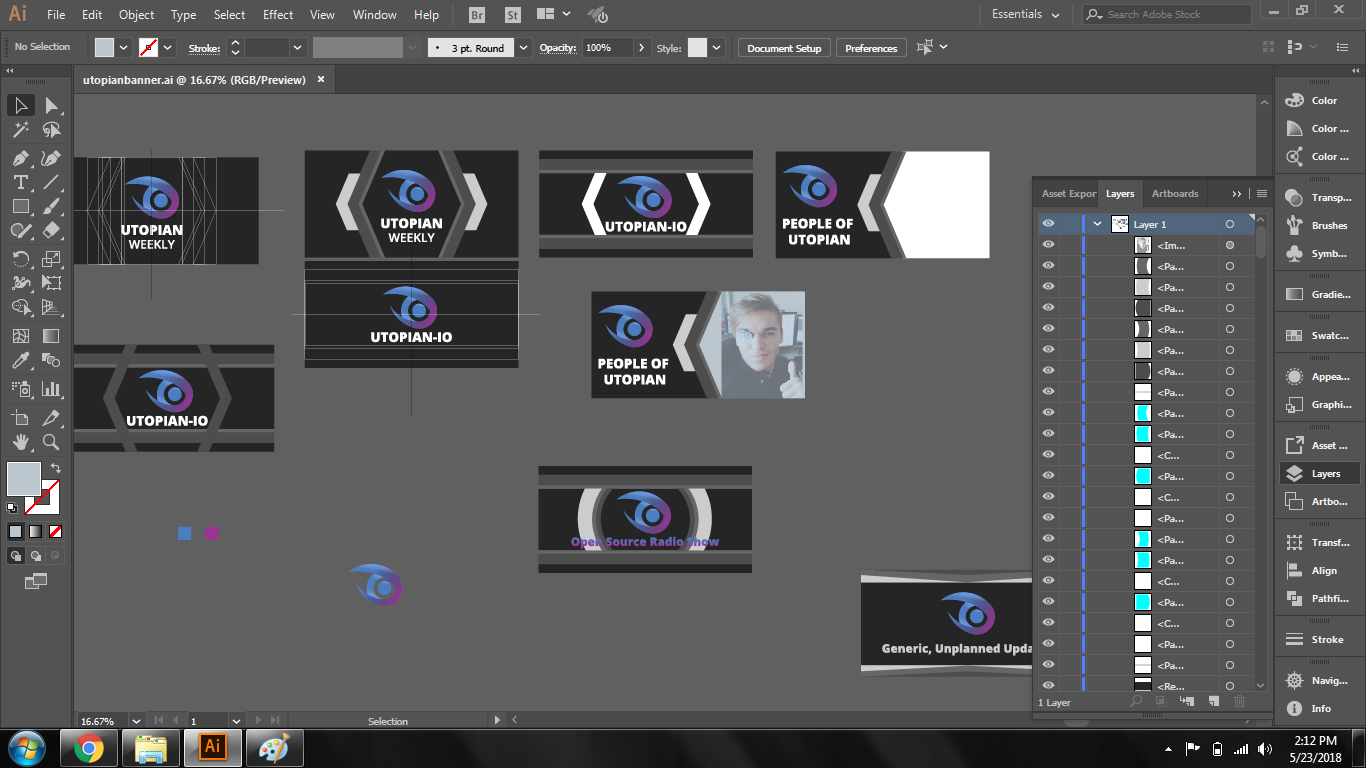
Task: Enable Draw Behind mode
Action: click(36, 555)
